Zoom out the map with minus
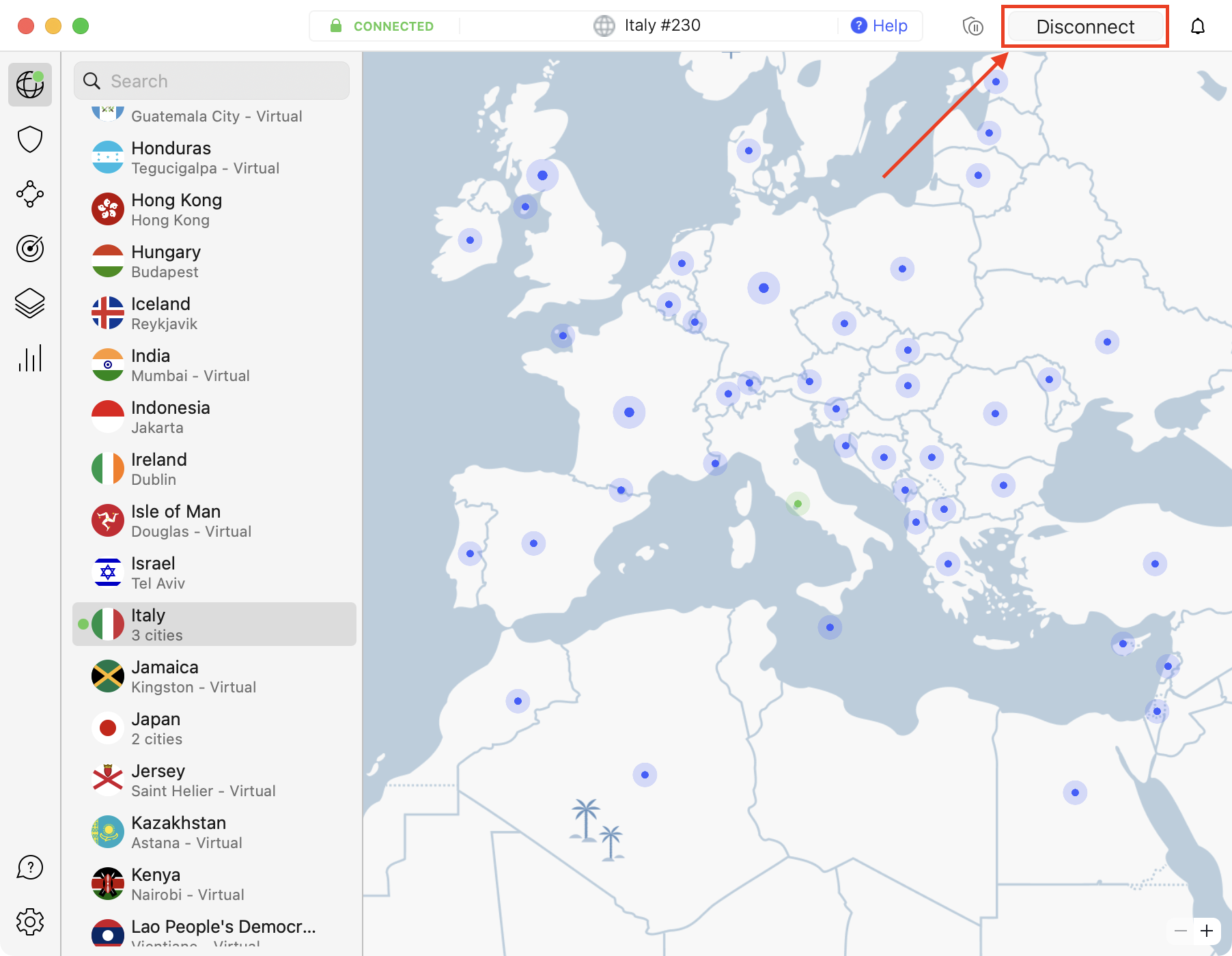 [x=1181, y=931]
